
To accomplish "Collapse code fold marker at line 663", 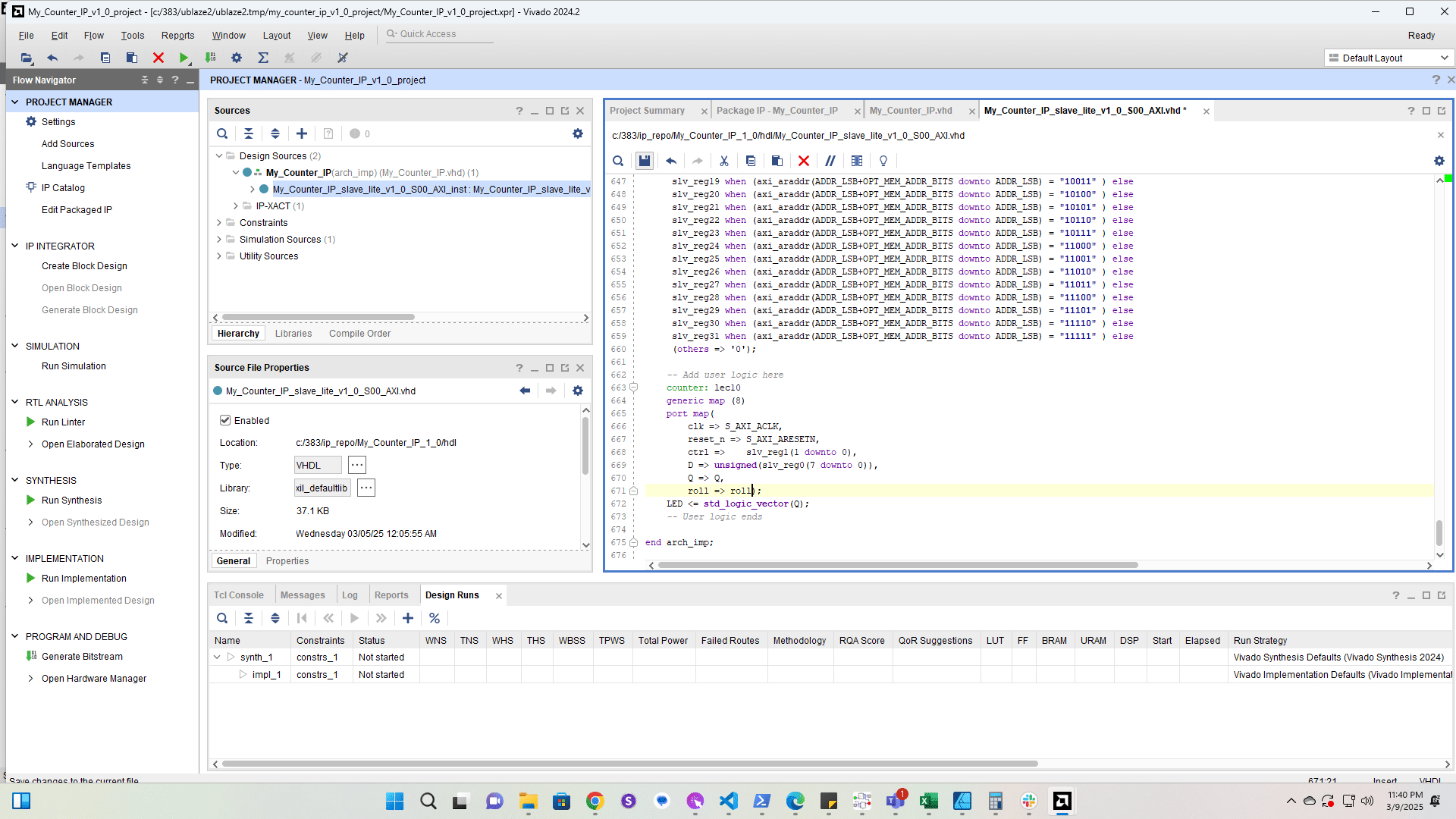I will 634,388.
